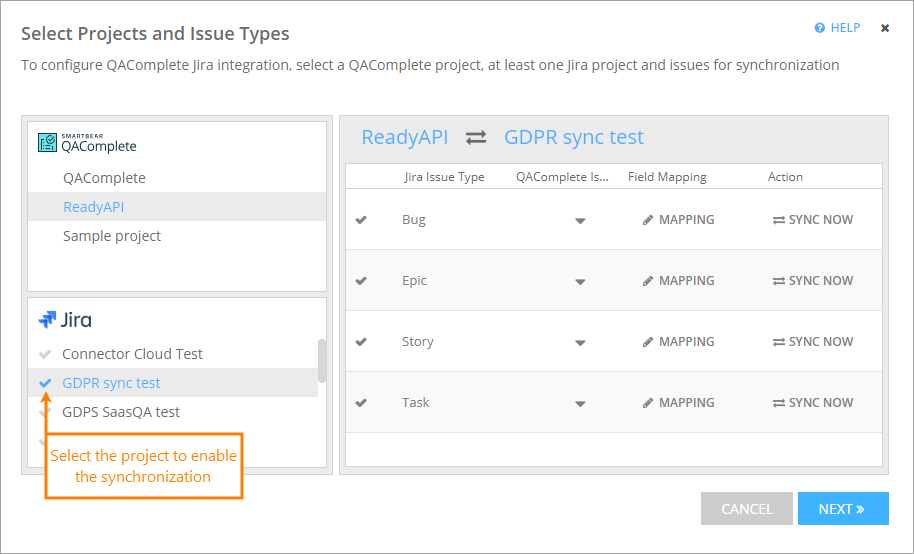Toggle the Epic issue type checkmark
Viewport: 914px width, 554px height.
tap(361, 281)
